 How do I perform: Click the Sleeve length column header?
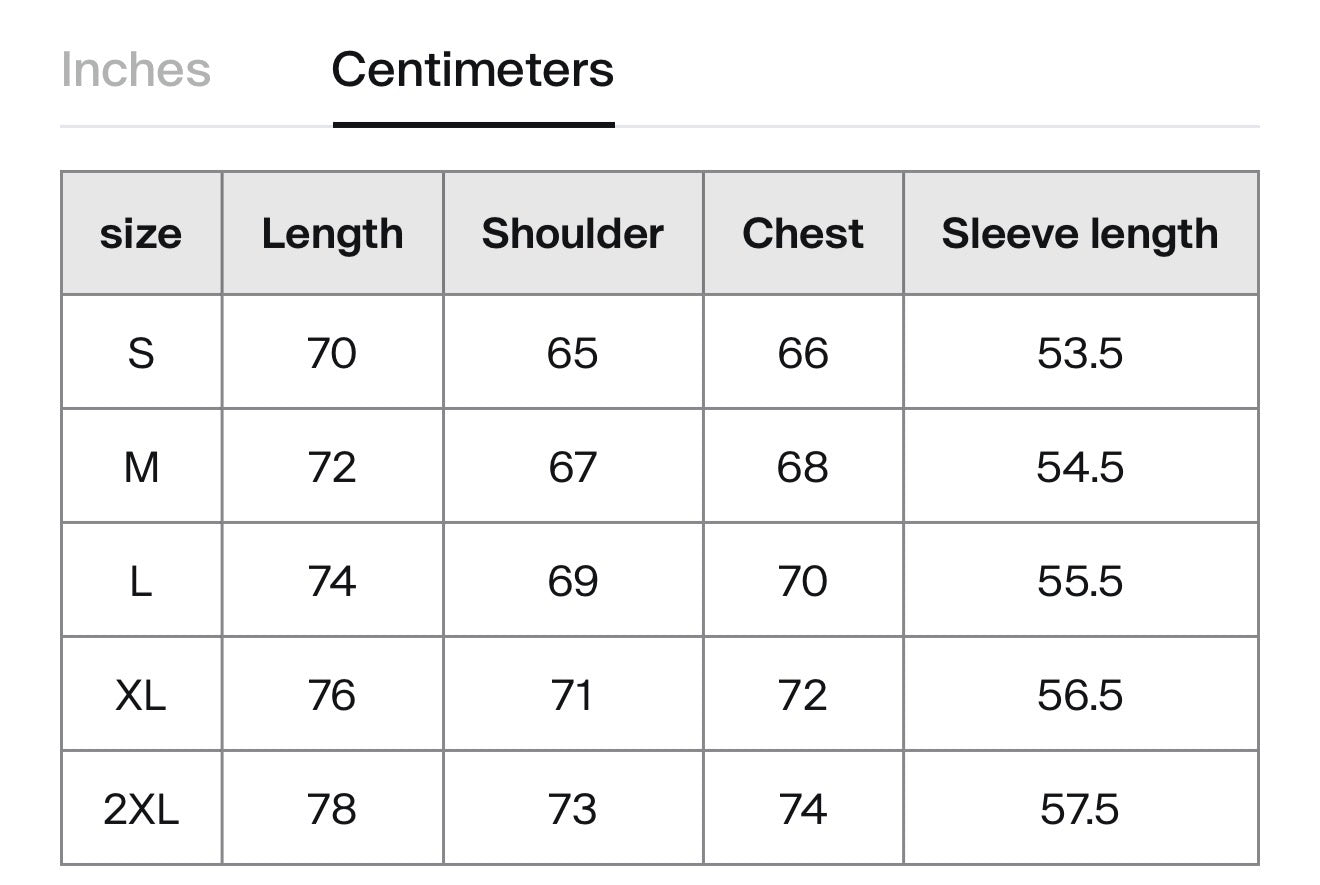[x=1080, y=234]
